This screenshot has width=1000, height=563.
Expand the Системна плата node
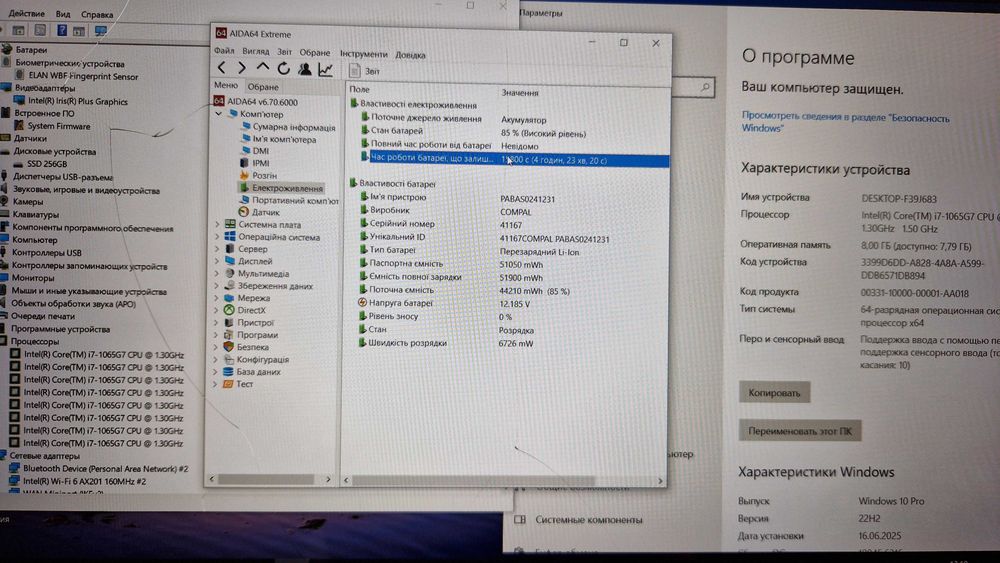click(x=217, y=224)
